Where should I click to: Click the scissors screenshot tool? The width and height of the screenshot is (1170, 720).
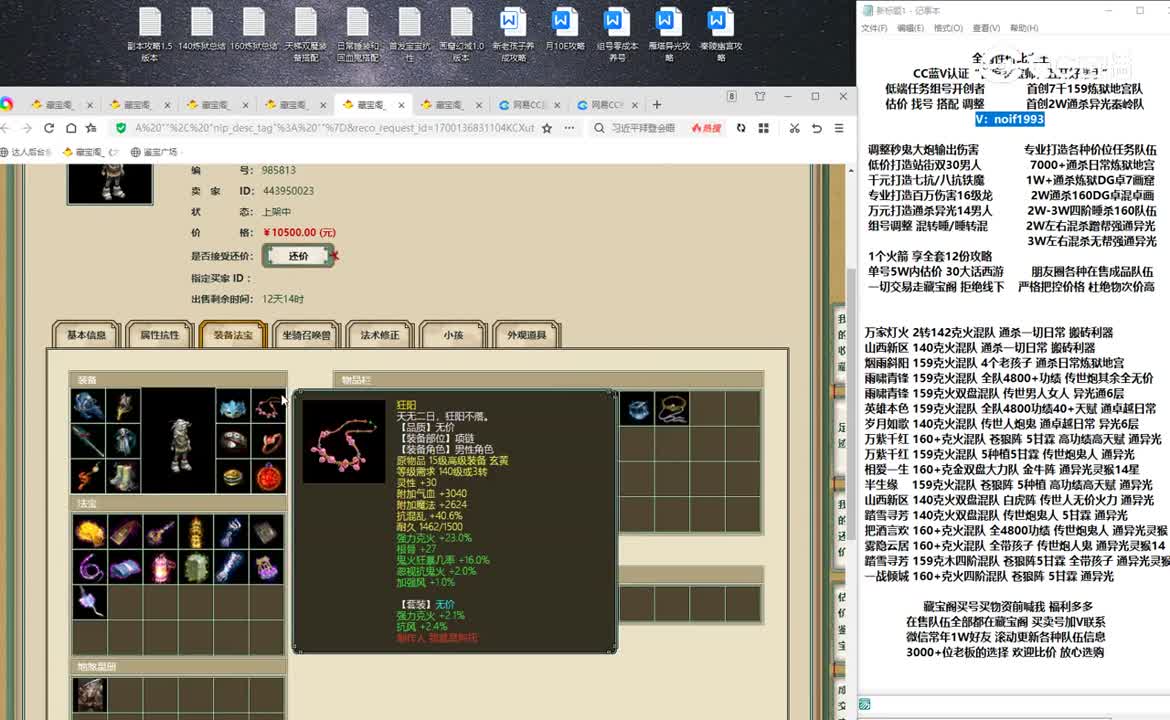[x=794, y=128]
